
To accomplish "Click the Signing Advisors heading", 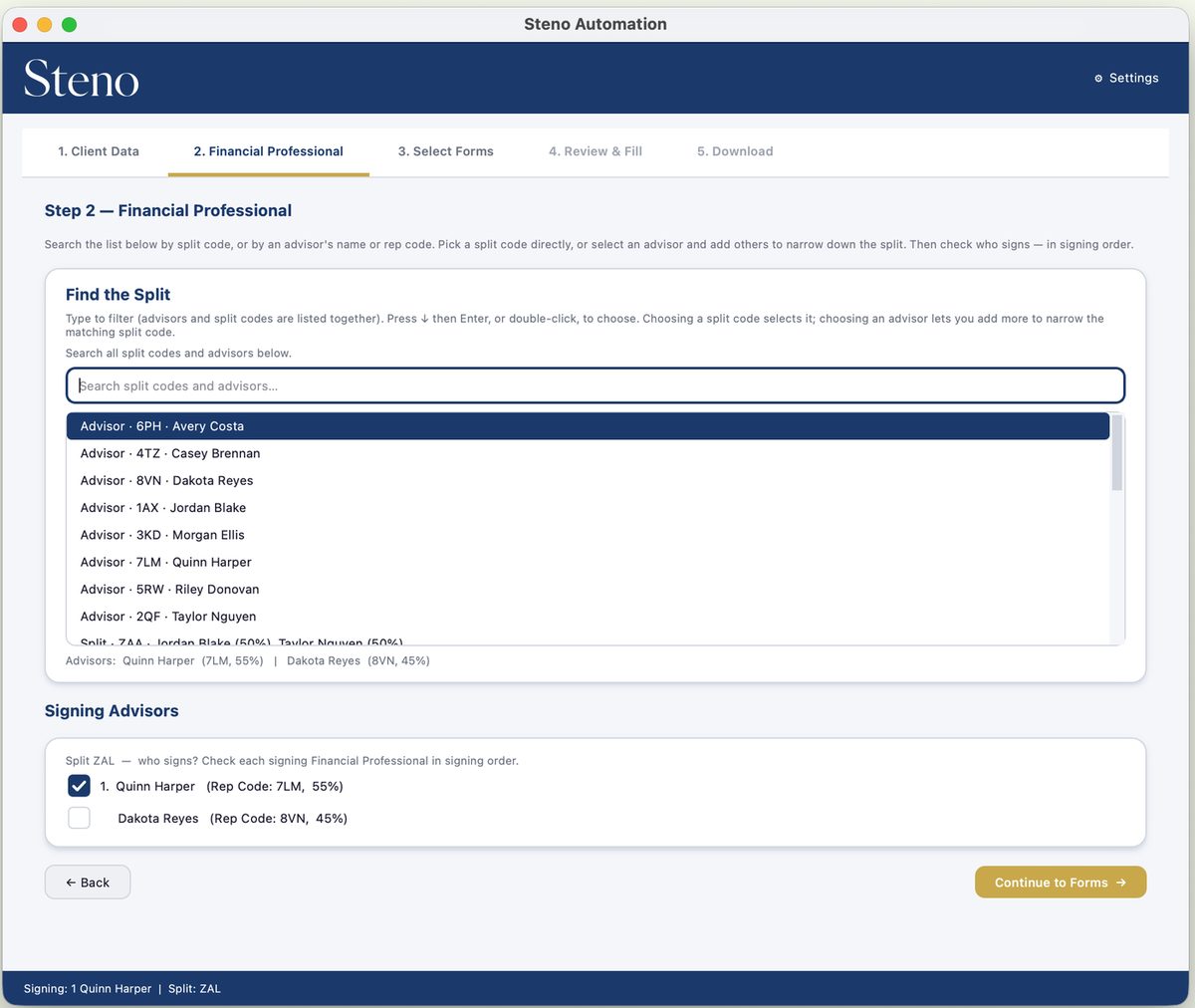I will click(x=112, y=711).
